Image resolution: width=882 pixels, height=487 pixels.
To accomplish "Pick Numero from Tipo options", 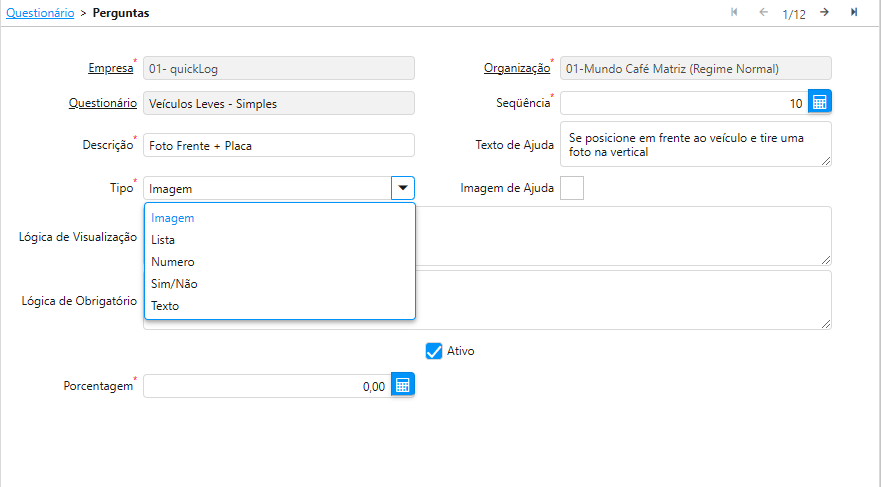I will tap(172, 262).
